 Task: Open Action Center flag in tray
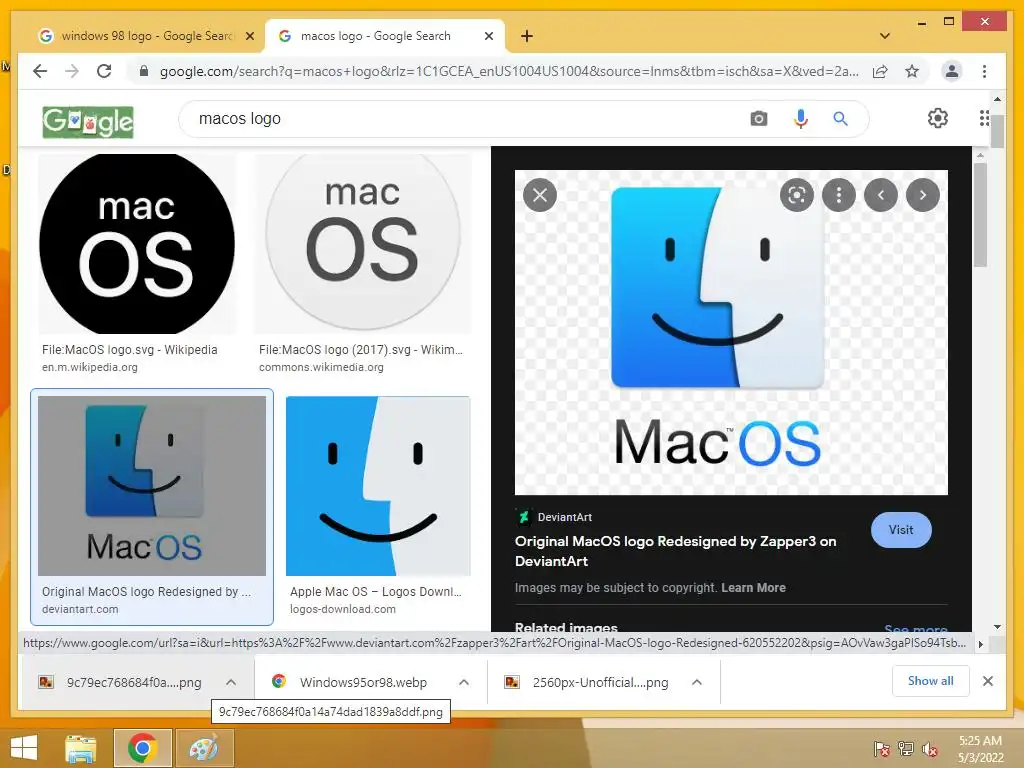(881, 749)
